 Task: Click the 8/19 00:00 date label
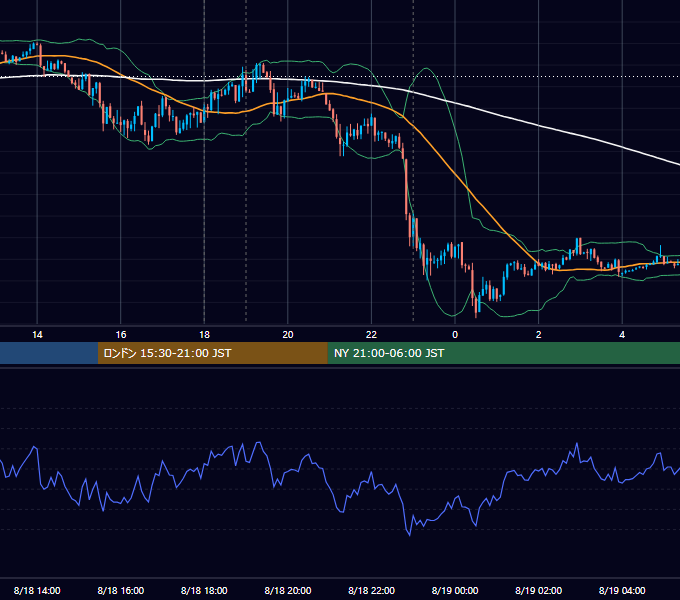point(455,590)
